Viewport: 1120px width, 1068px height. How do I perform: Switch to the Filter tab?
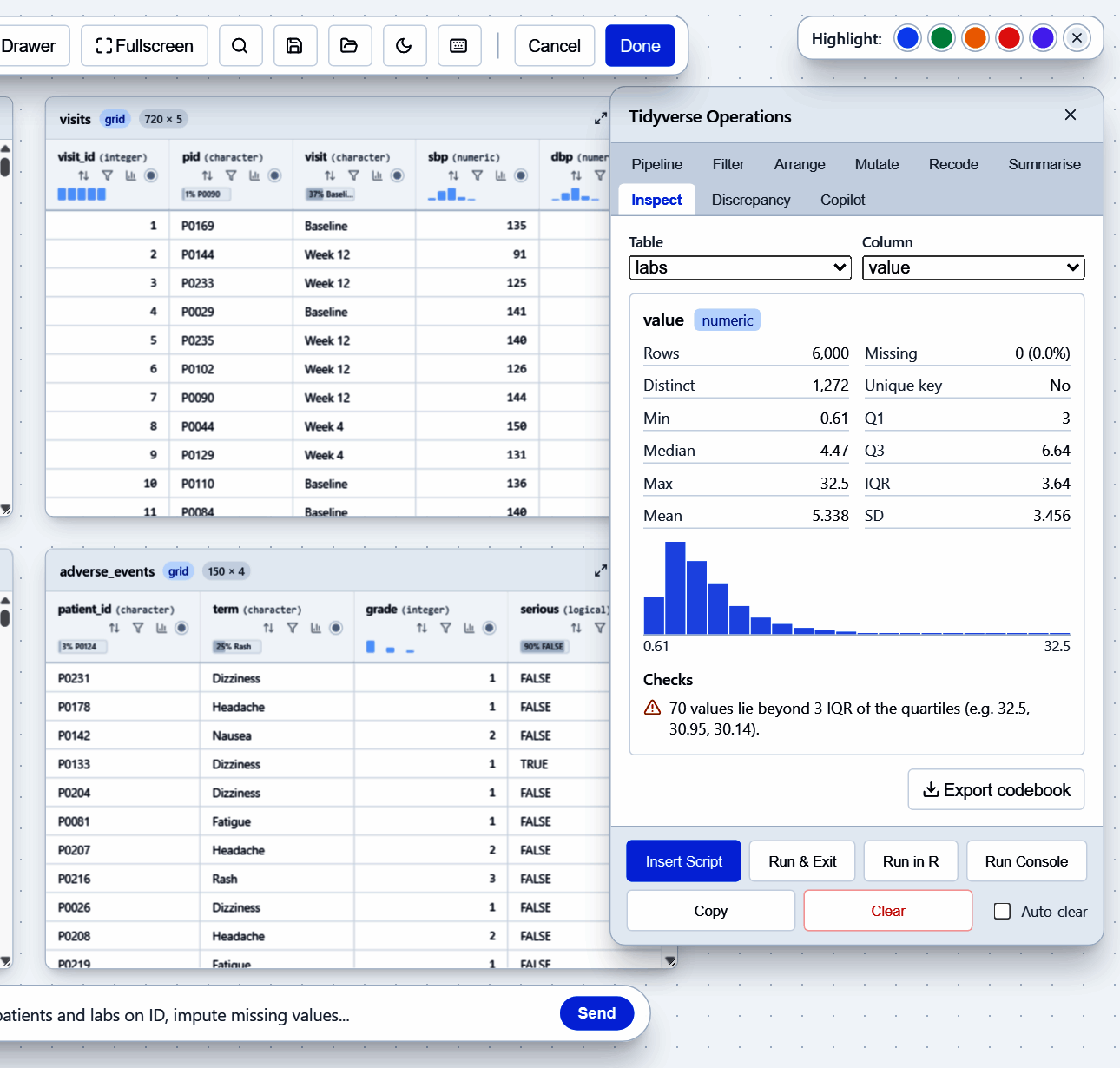click(x=728, y=164)
